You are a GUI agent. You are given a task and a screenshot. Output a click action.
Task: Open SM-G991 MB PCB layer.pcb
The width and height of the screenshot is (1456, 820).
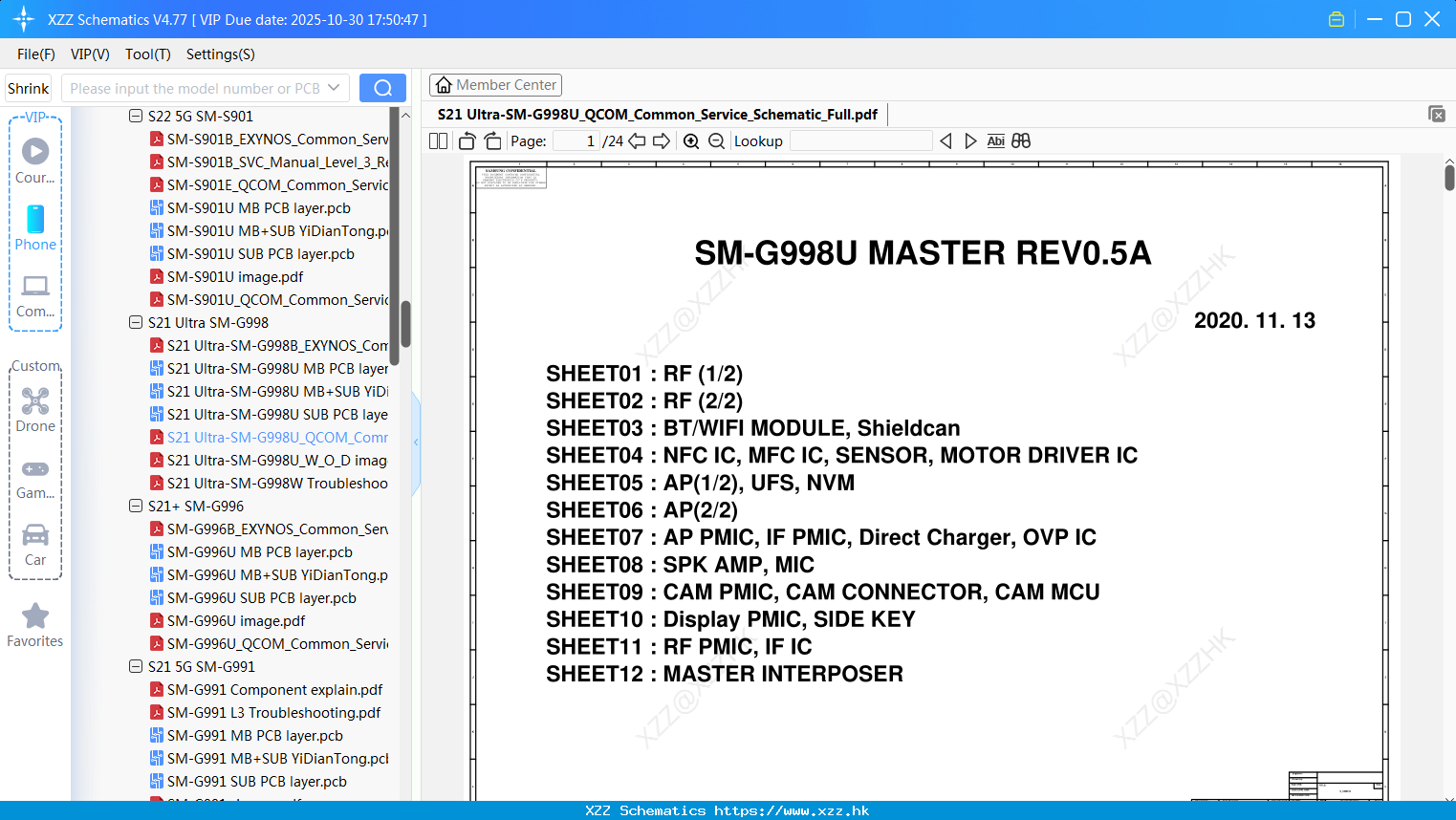coord(254,736)
